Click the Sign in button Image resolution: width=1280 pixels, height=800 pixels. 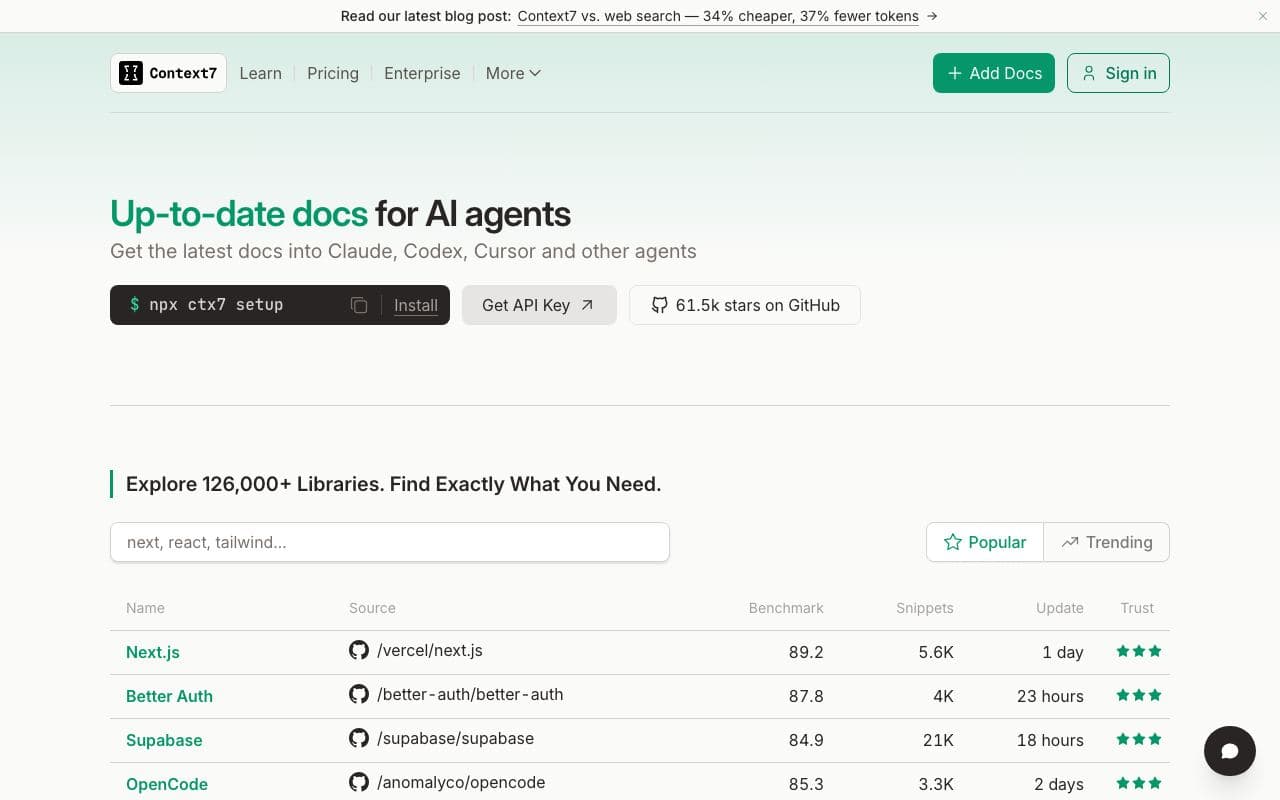pyautogui.click(x=1118, y=73)
